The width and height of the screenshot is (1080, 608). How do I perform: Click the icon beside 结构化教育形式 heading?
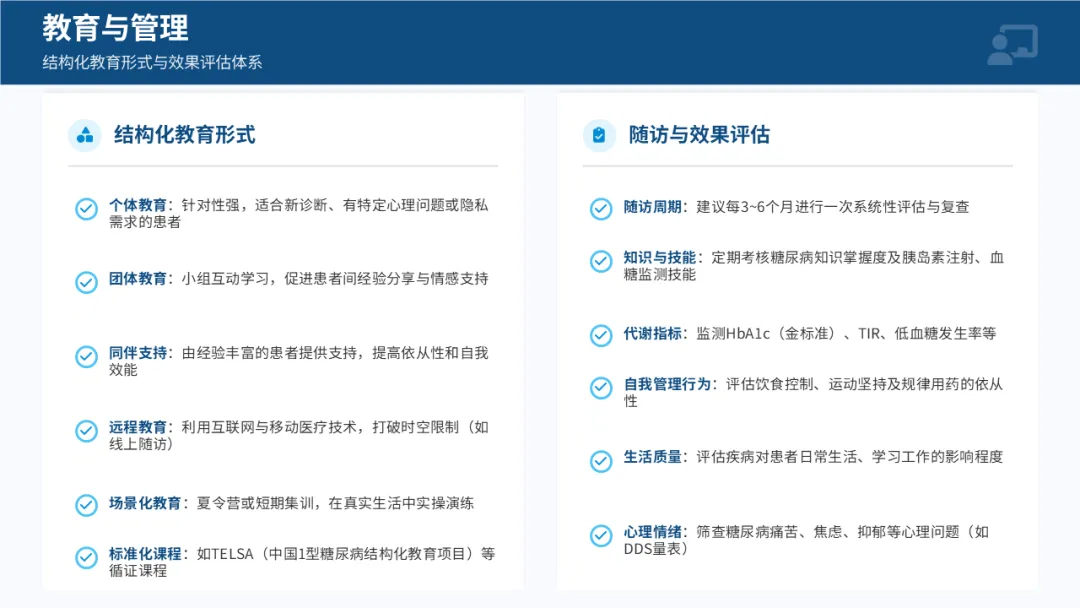[x=85, y=135]
